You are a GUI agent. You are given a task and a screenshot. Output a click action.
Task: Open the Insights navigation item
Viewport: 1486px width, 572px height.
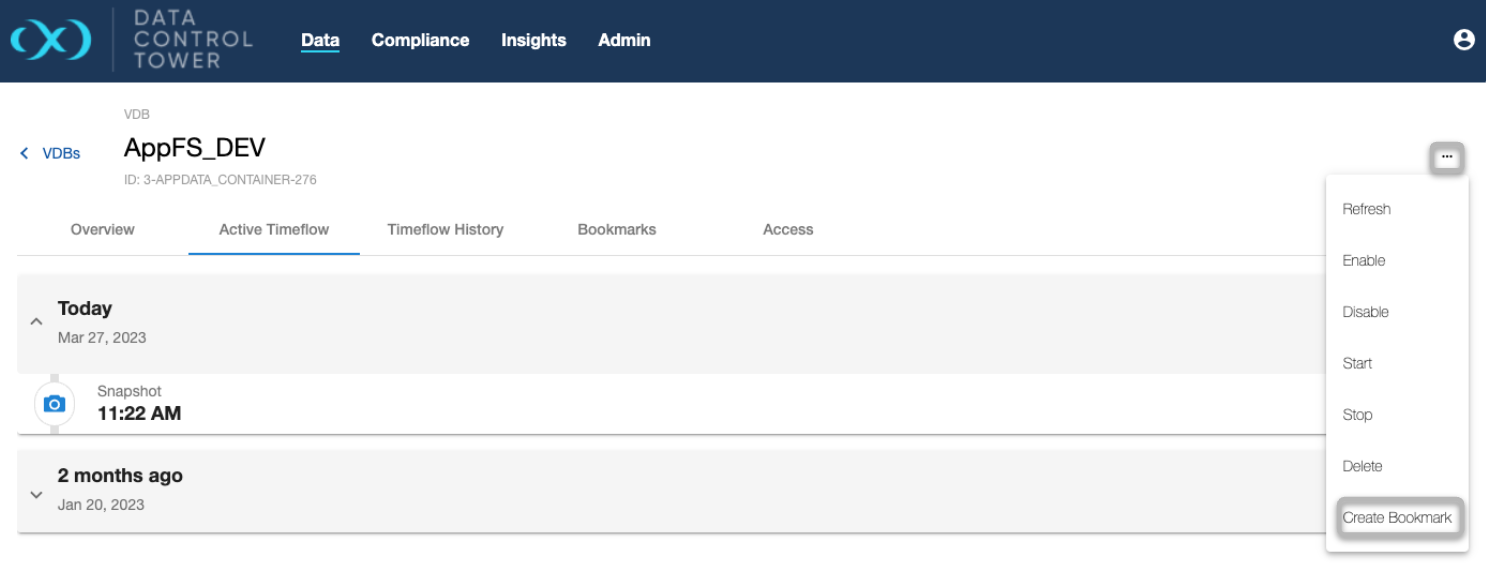click(x=533, y=40)
